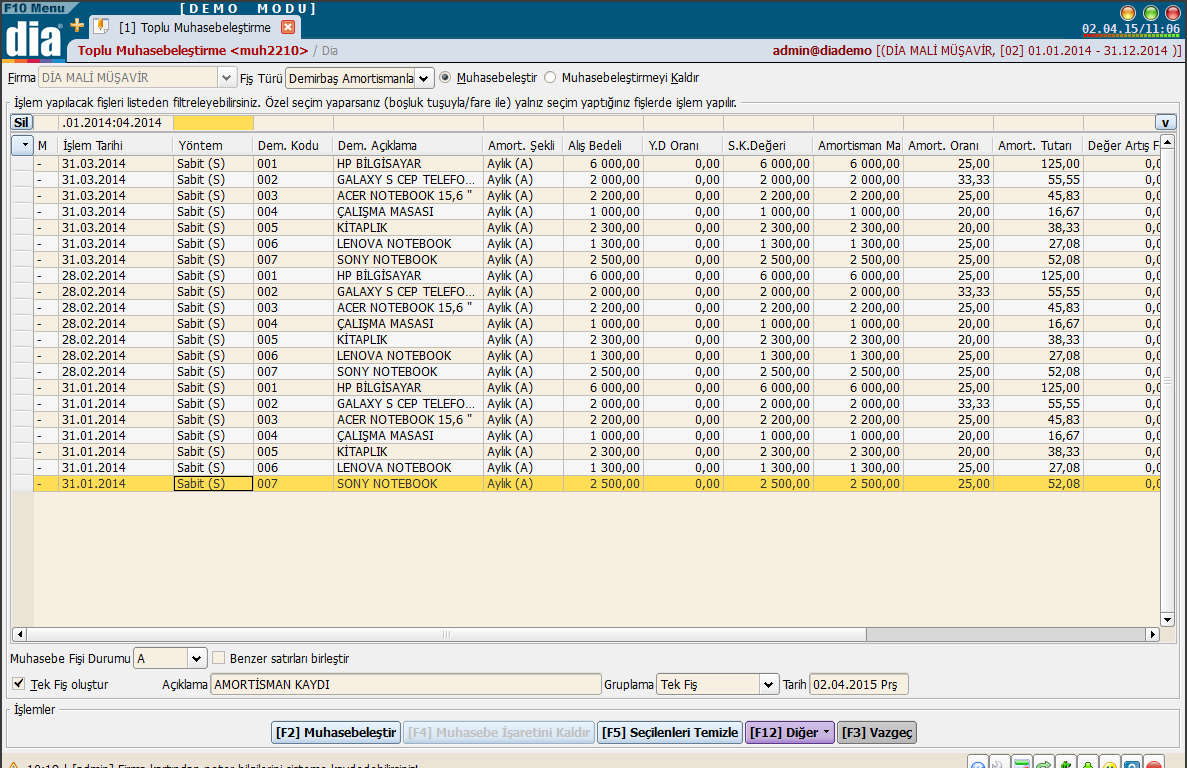
Task: Click the red round icon in the status bar
Action: pos(1153,763)
